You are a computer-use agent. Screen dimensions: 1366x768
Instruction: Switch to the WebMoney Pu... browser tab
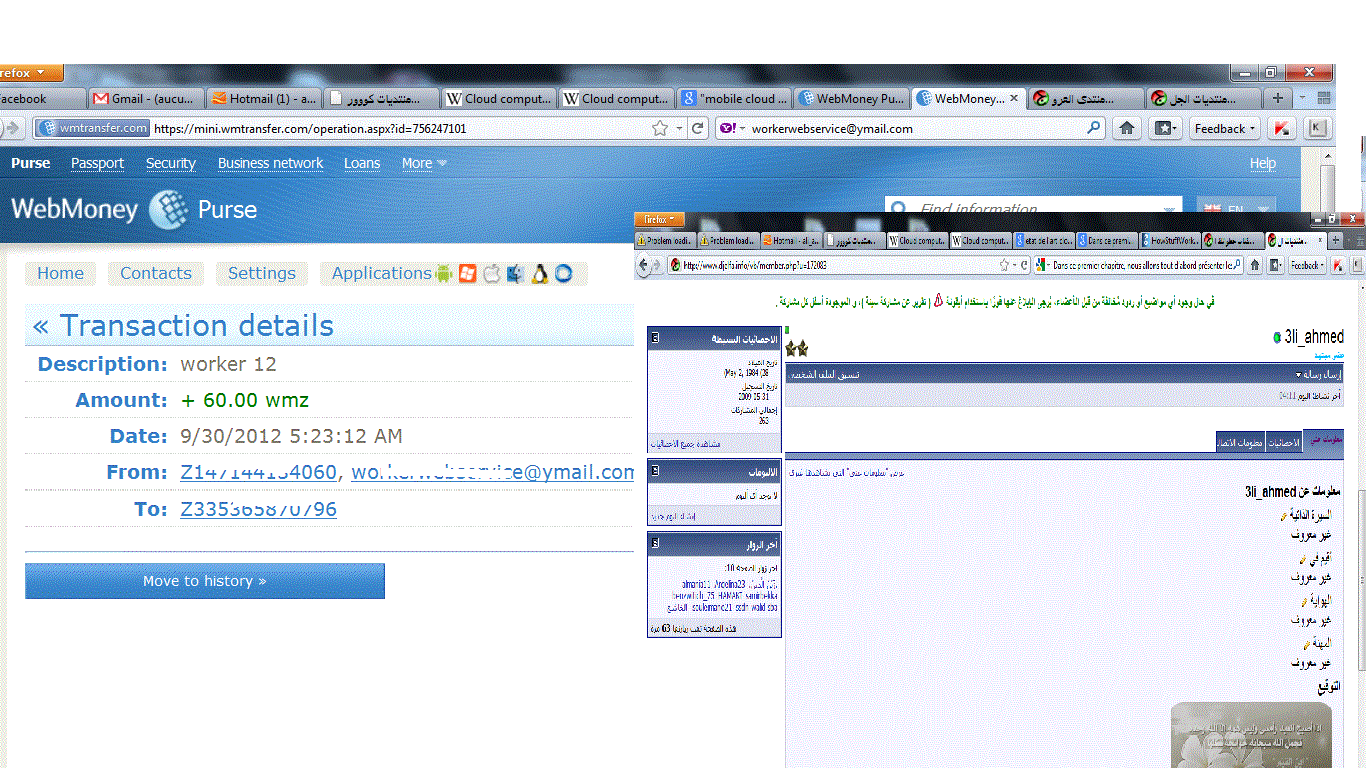pos(850,98)
